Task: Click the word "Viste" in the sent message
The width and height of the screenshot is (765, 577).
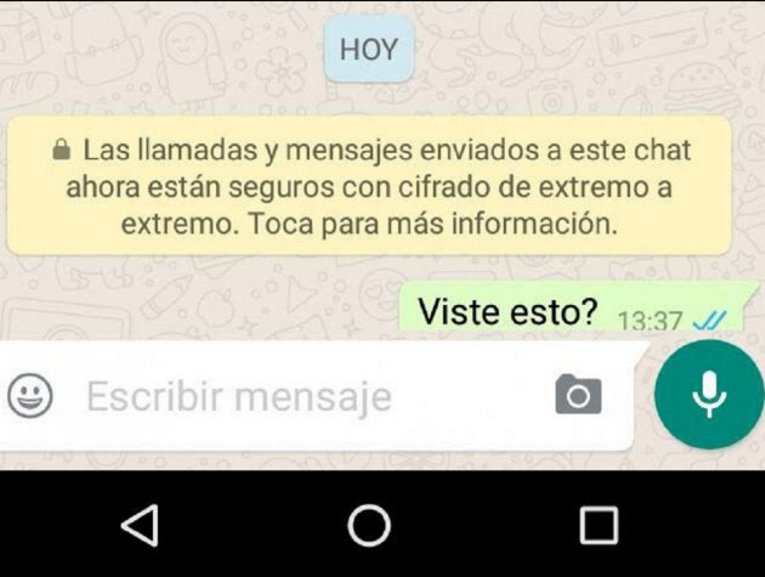Action: point(460,311)
